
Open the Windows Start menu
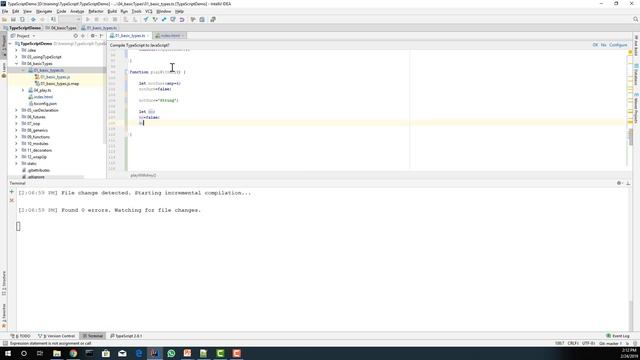pos(8,353)
